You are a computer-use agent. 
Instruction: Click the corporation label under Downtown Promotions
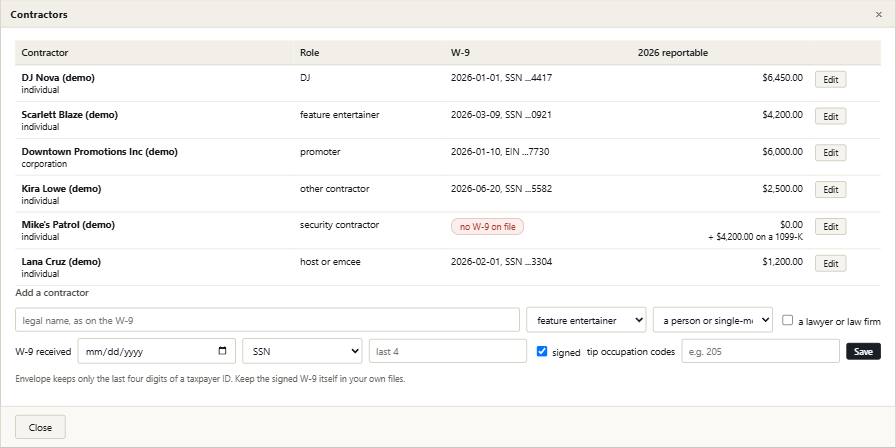click(x=44, y=163)
